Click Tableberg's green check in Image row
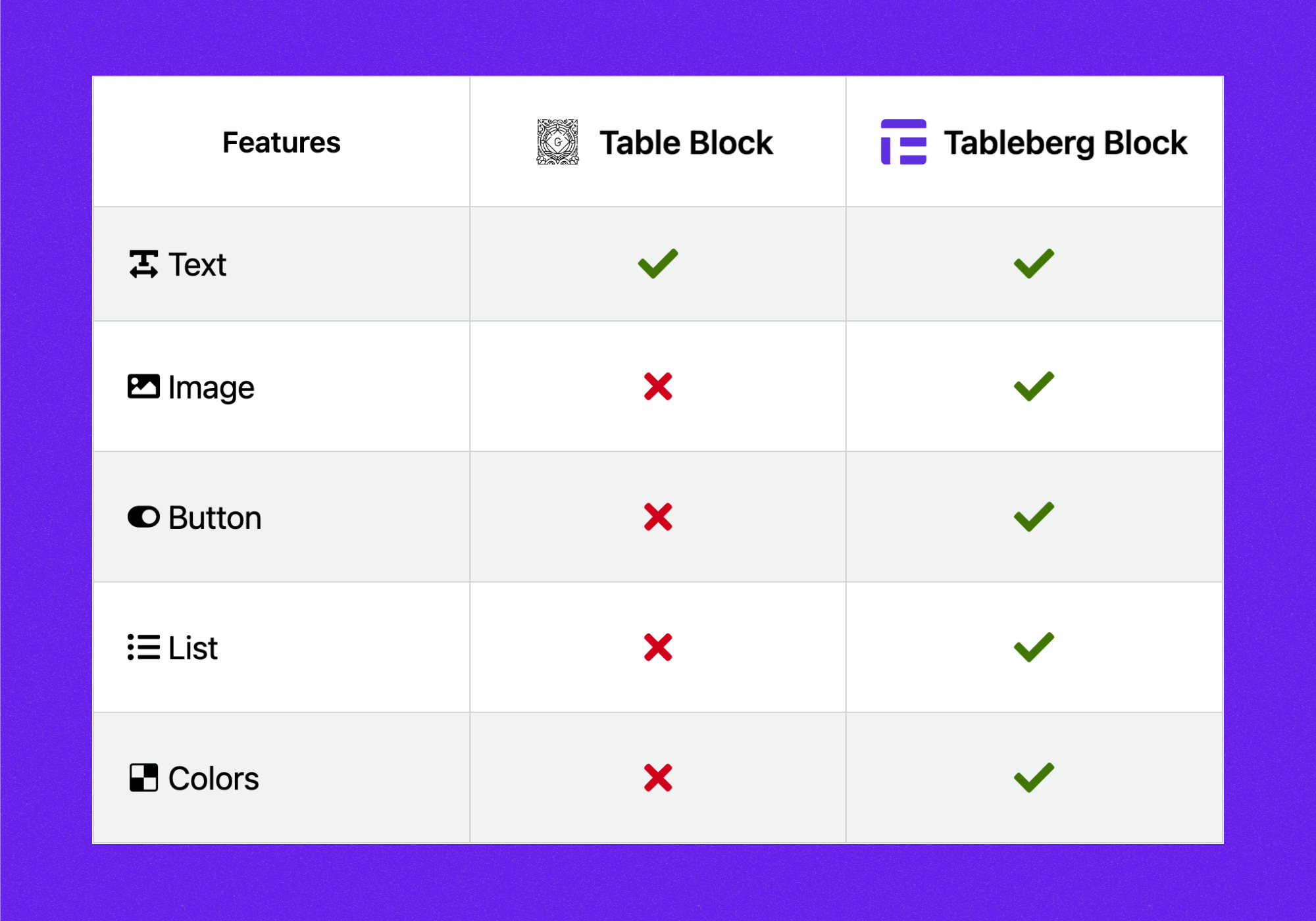 1034,386
